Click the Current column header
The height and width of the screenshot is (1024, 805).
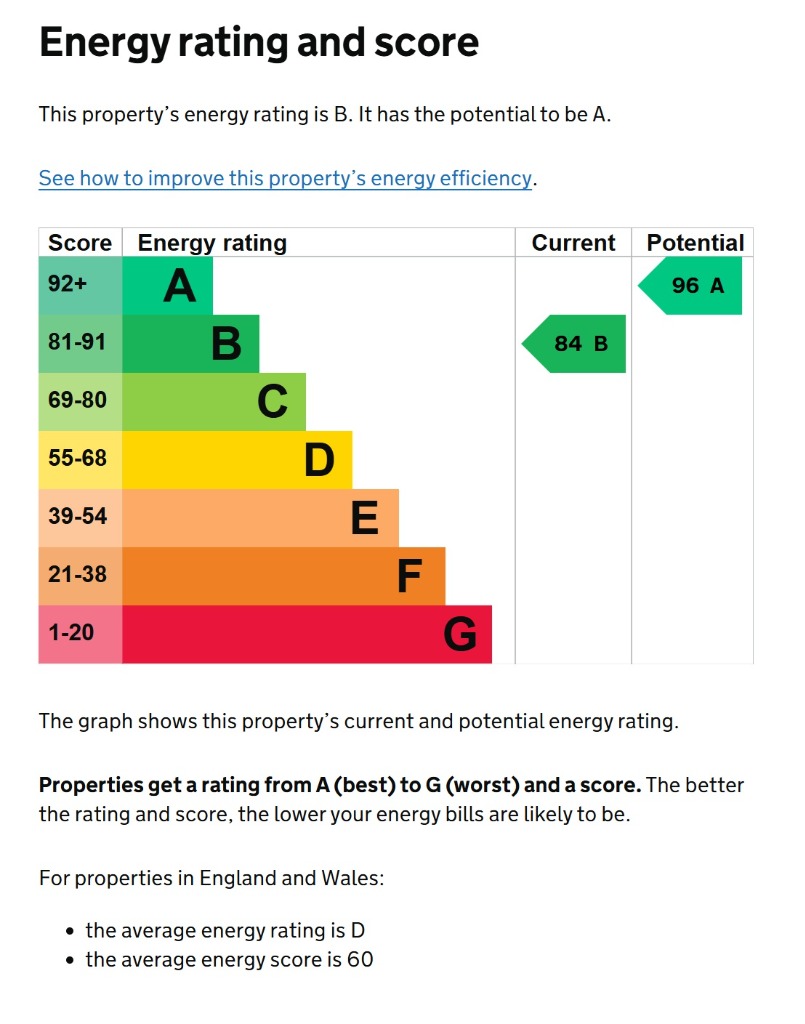(x=573, y=243)
